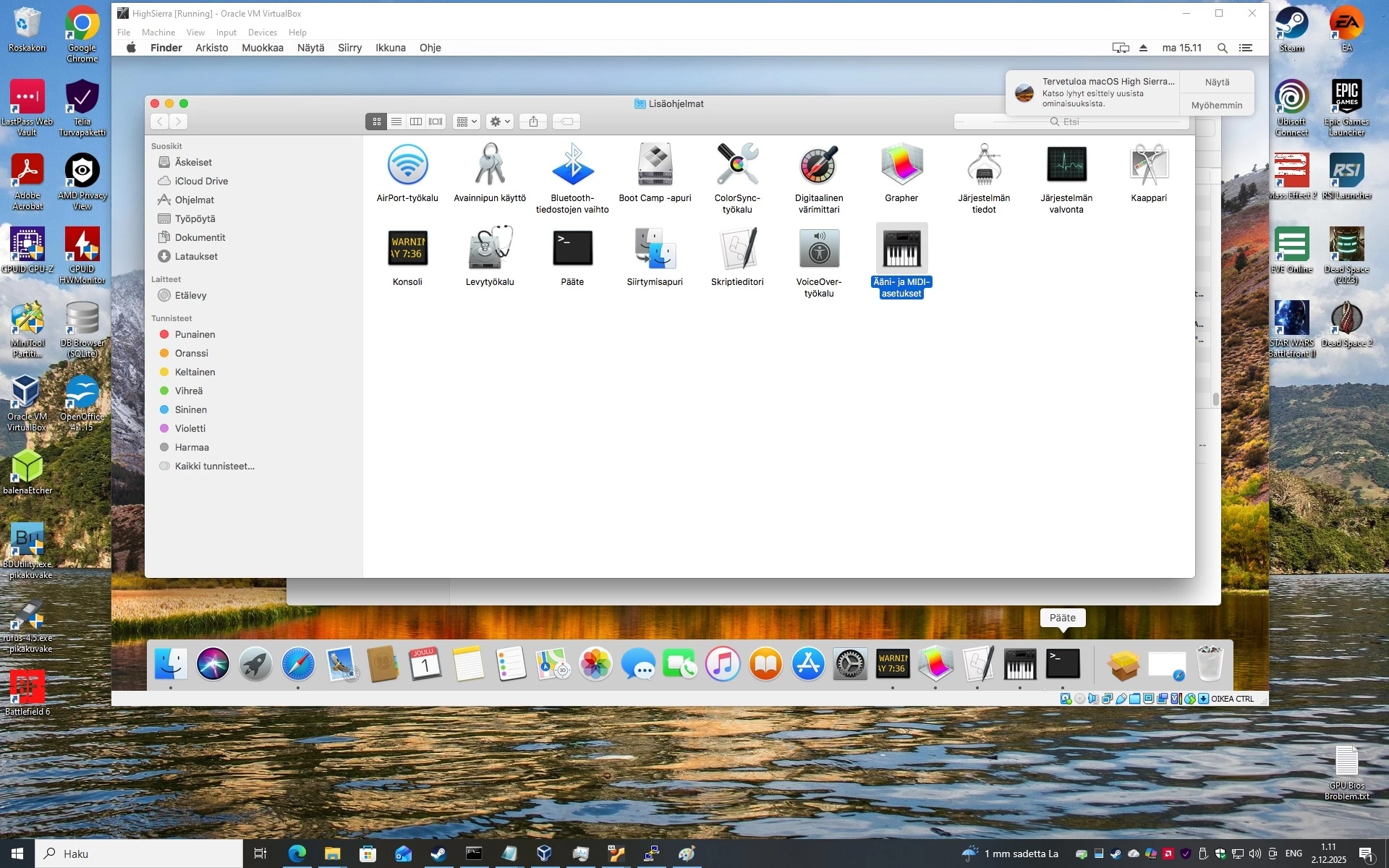Open the Apple menu

tap(131, 48)
